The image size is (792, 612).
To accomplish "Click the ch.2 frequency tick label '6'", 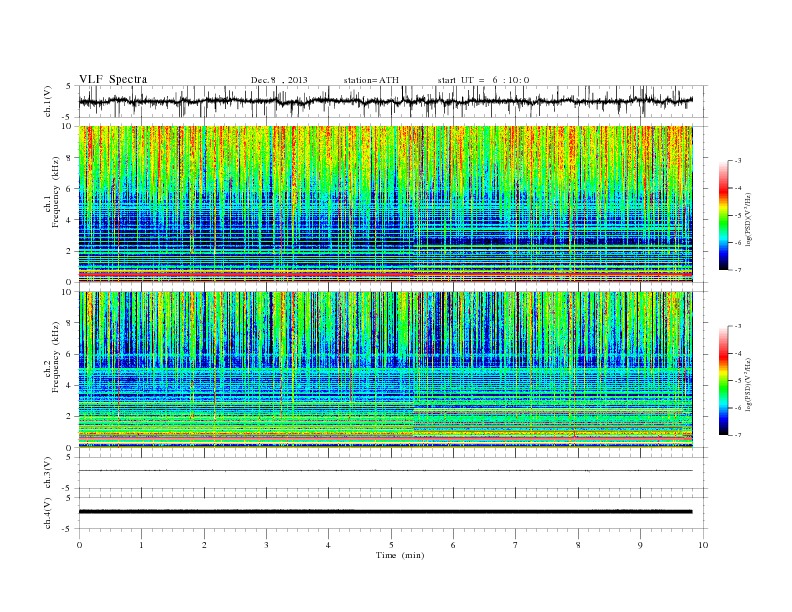I will [x=70, y=354].
